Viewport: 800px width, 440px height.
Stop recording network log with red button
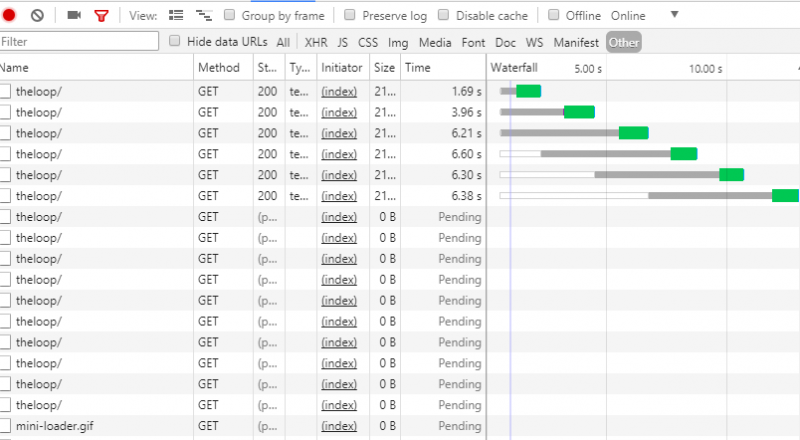tap(9, 15)
